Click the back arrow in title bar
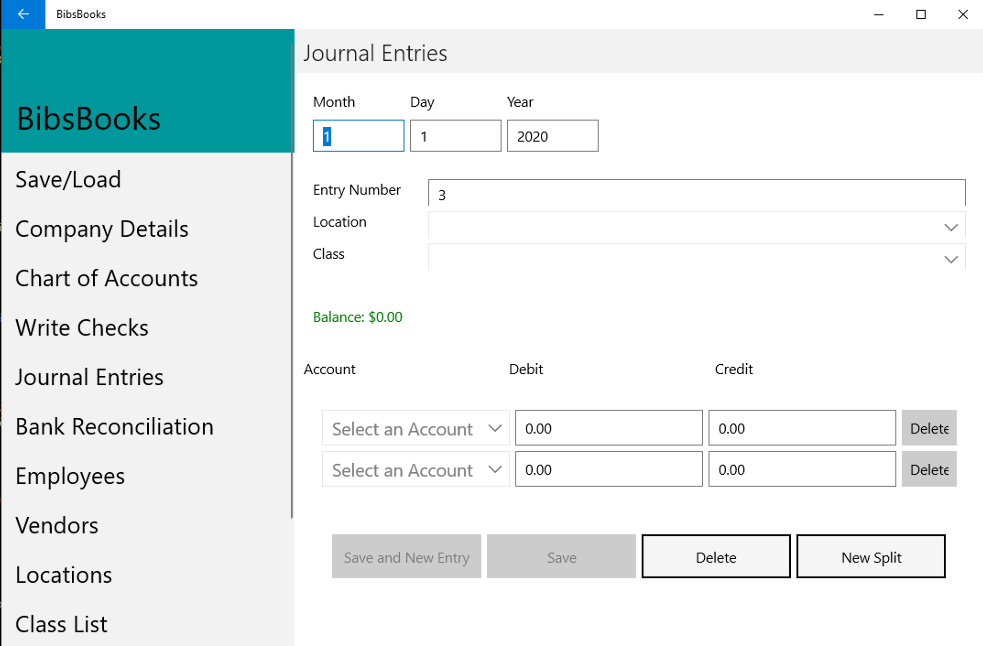 22,14
